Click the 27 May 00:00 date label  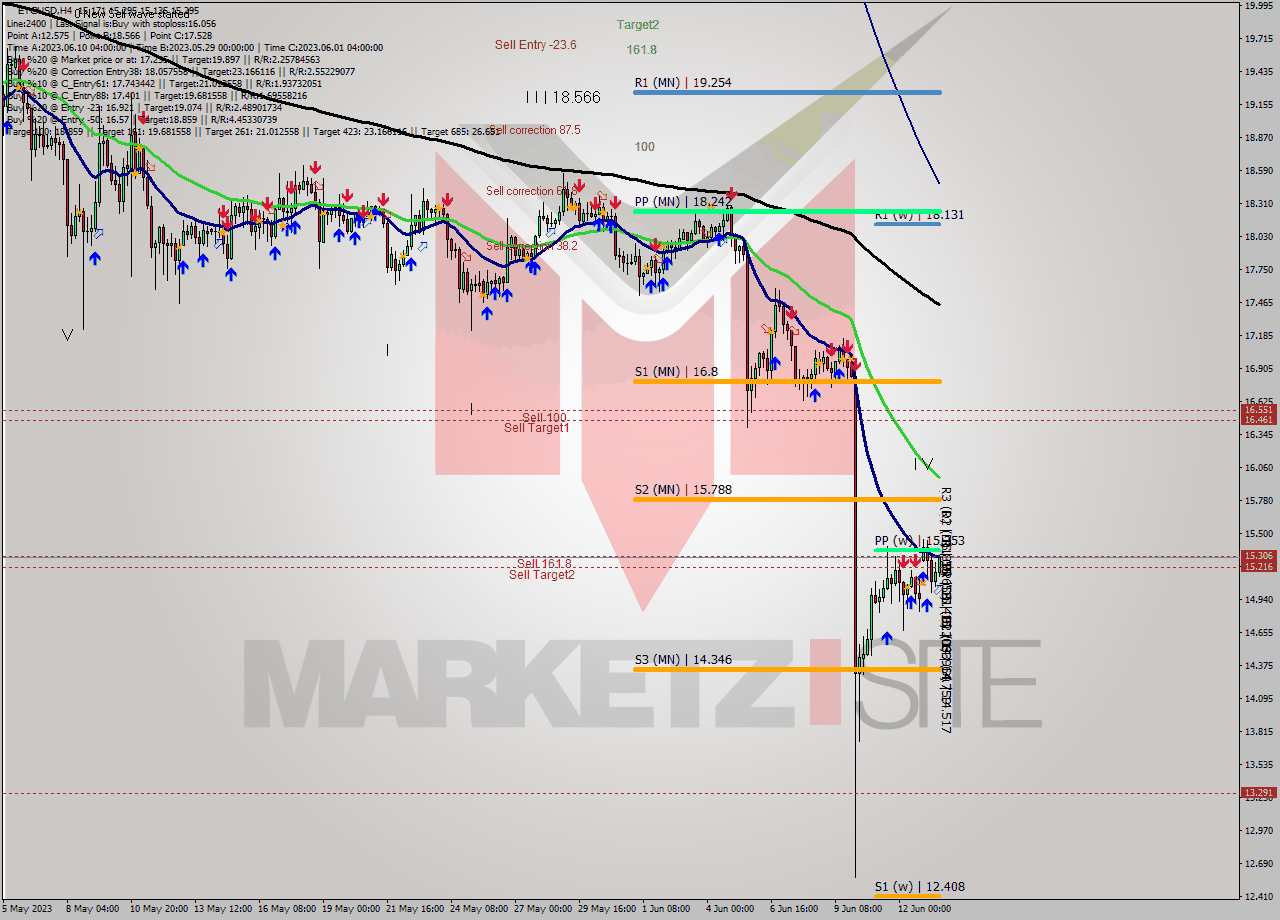pos(545,910)
